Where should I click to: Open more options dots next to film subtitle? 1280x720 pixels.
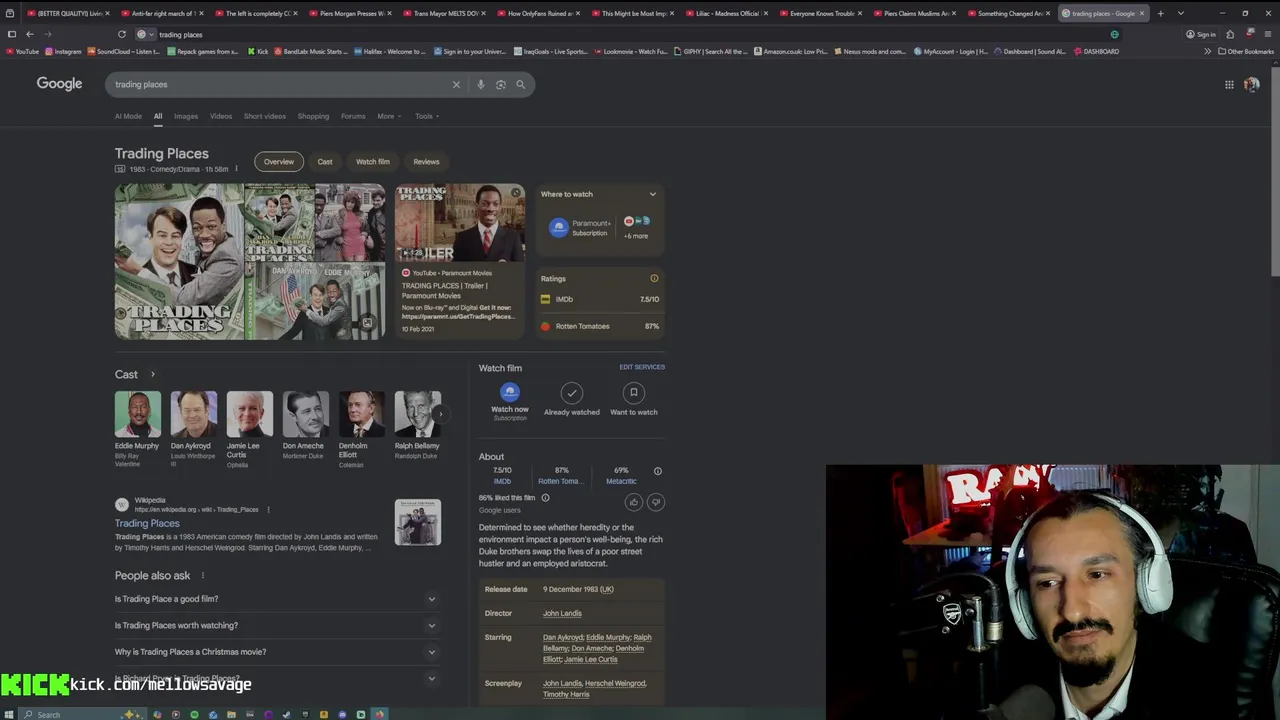coord(236,169)
